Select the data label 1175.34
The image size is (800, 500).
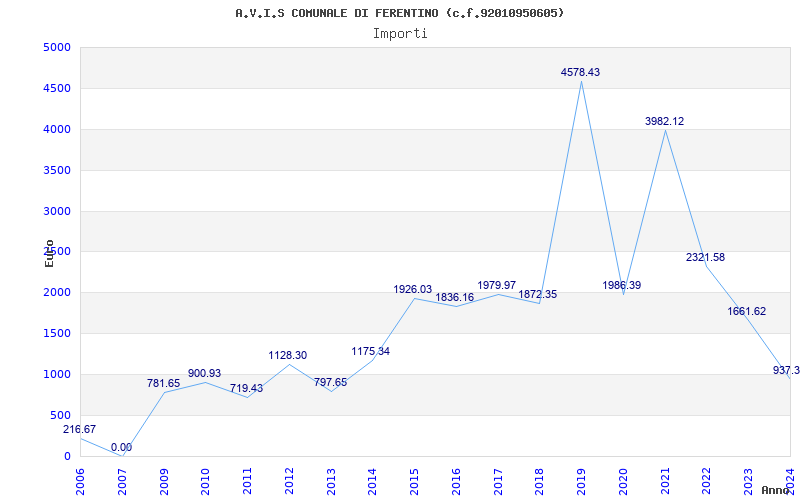coord(370,352)
